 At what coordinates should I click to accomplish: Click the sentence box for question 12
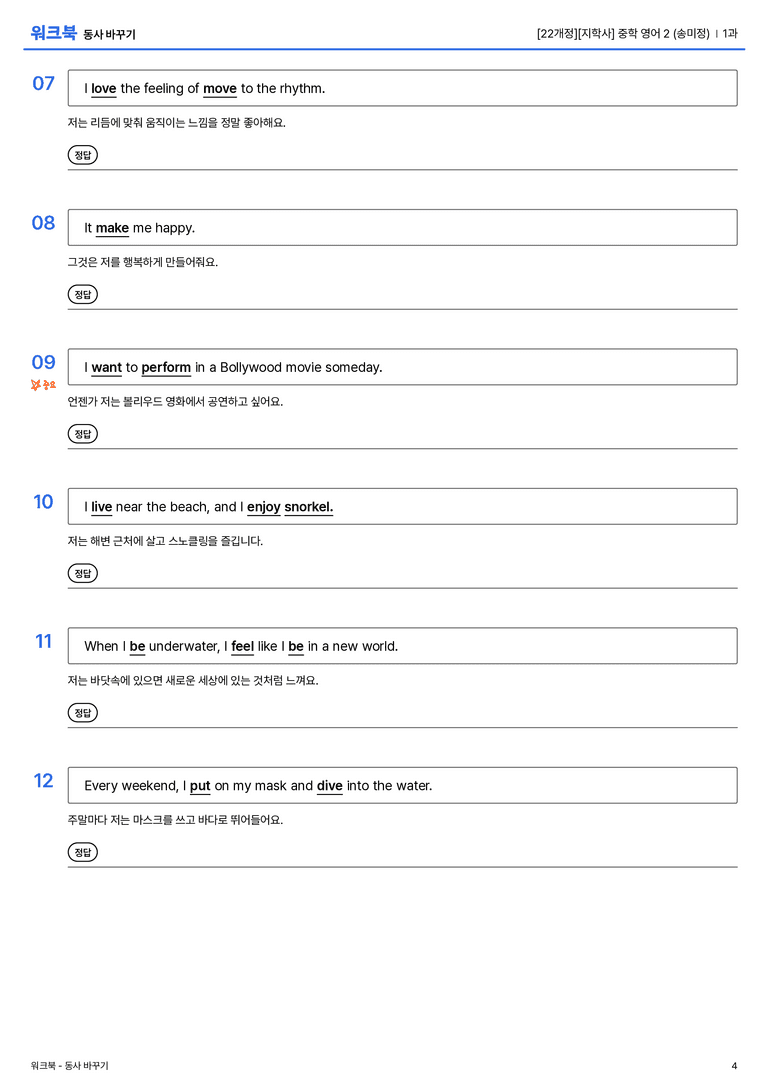pyautogui.click(x=402, y=785)
